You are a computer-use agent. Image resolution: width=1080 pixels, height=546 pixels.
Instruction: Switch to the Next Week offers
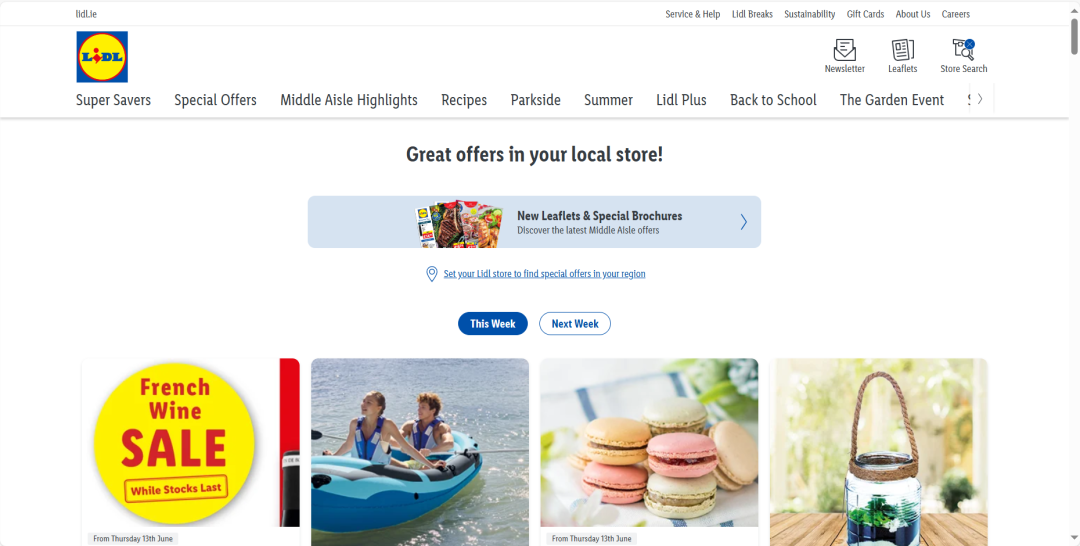click(574, 324)
